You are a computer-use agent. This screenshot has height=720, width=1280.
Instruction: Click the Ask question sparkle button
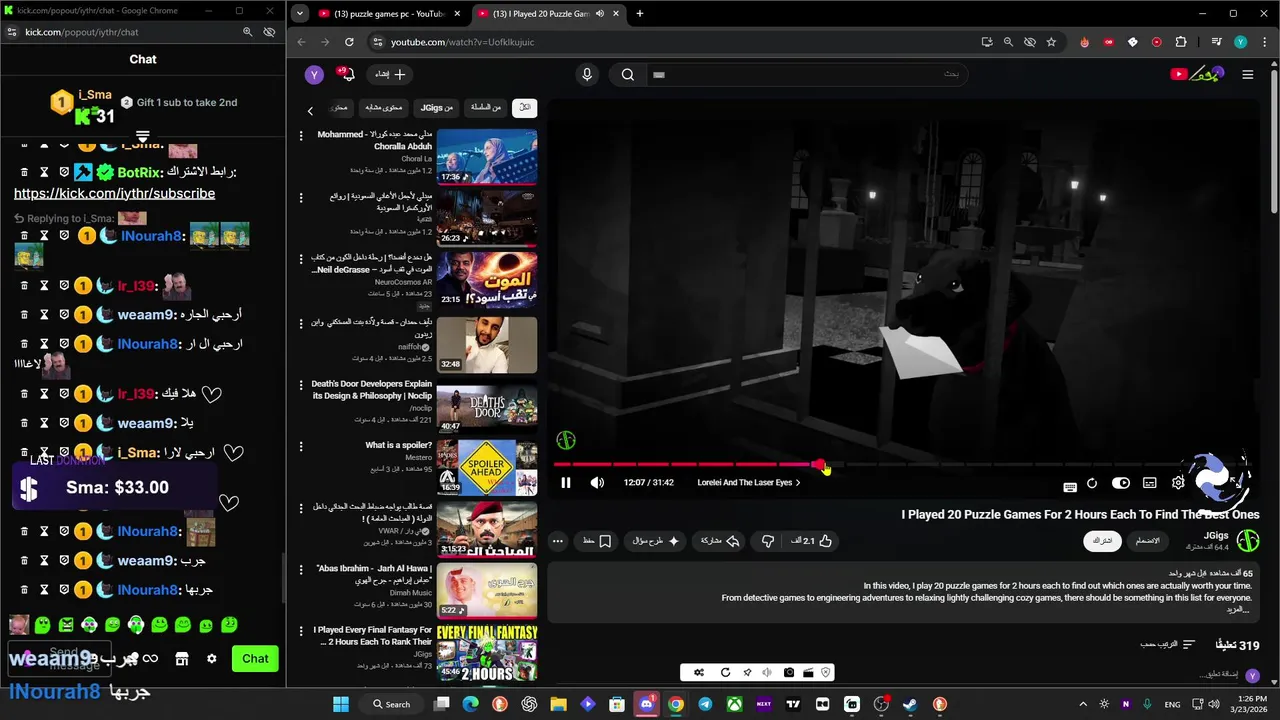(x=656, y=541)
